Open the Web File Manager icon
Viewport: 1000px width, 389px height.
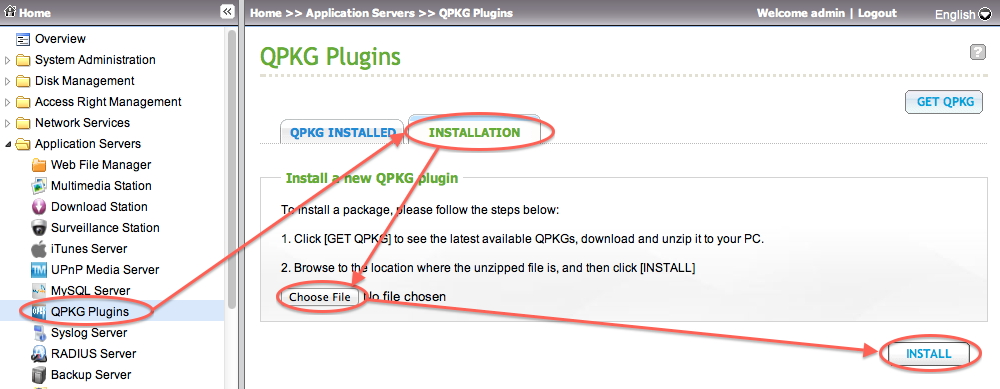point(39,165)
